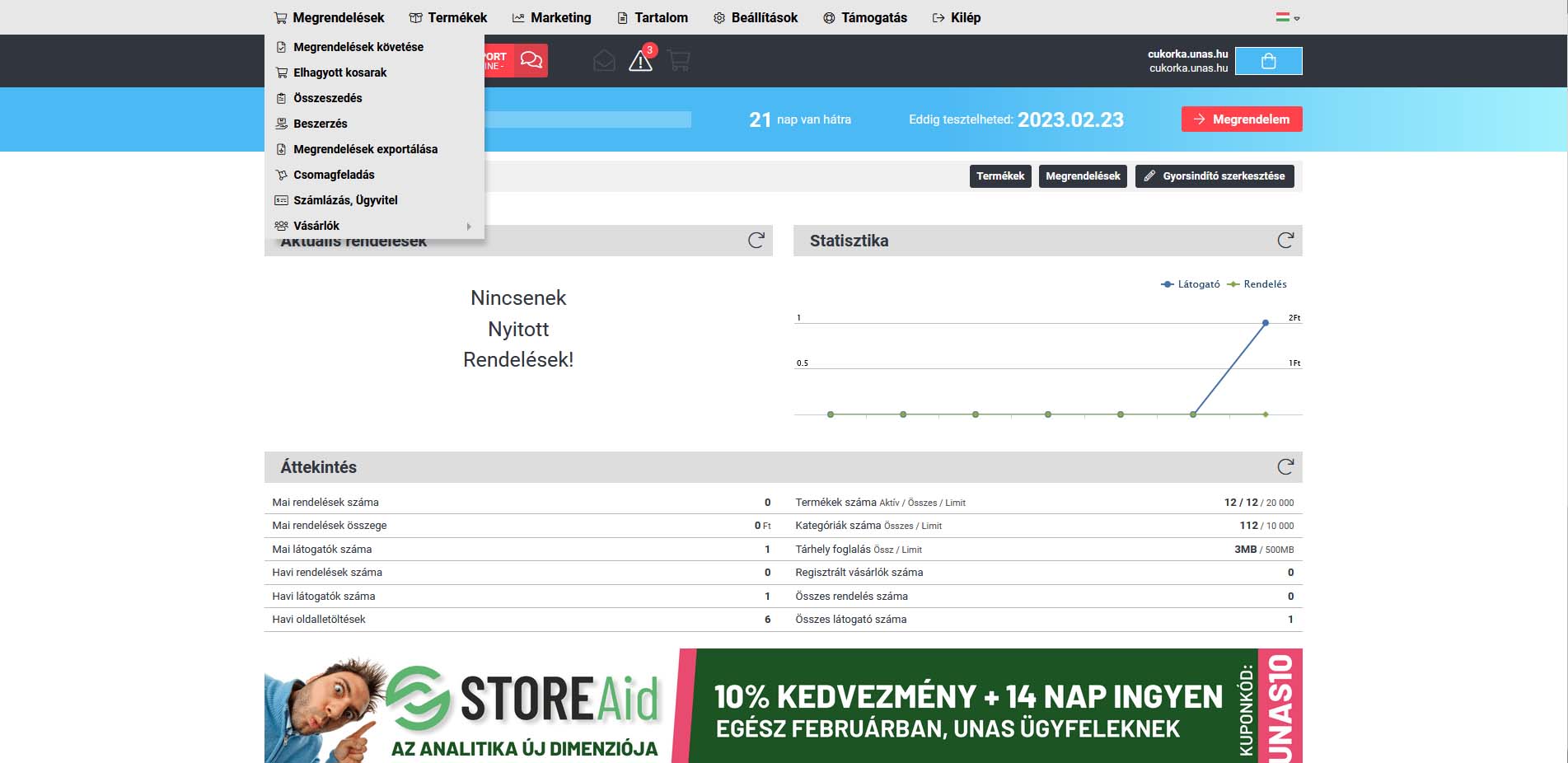The width and height of the screenshot is (1568, 763).
Task: Toggle the Rendelés series in chart legend
Action: (1257, 284)
